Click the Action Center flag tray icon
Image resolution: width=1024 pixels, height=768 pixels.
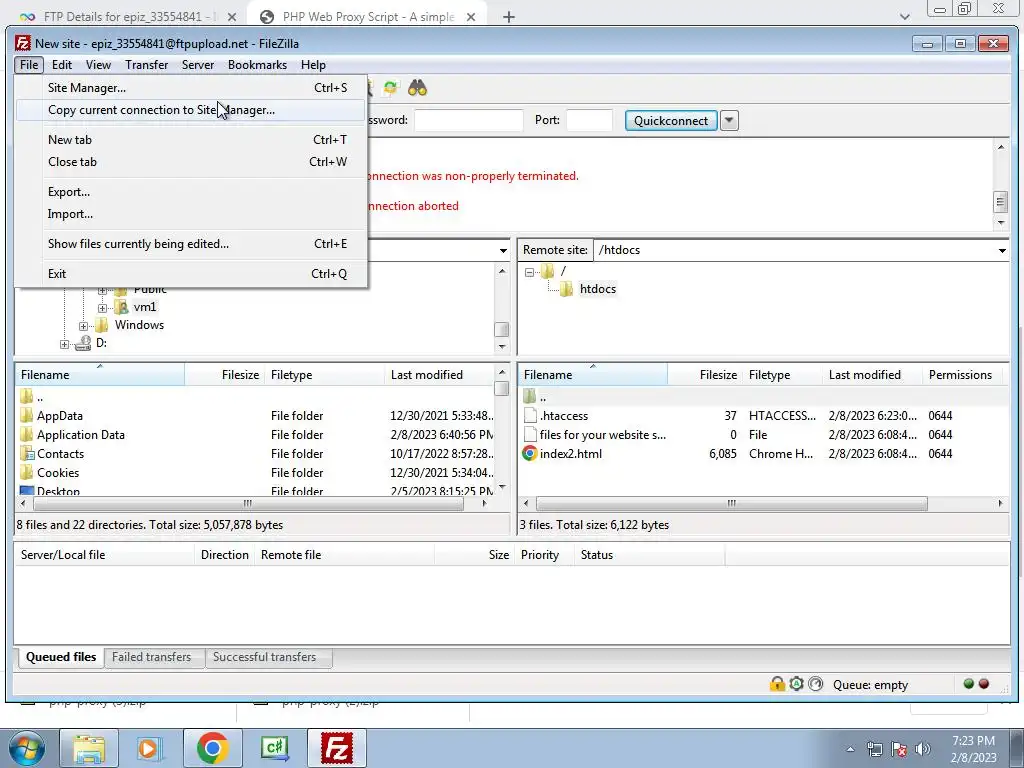click(x=899, y=749)
